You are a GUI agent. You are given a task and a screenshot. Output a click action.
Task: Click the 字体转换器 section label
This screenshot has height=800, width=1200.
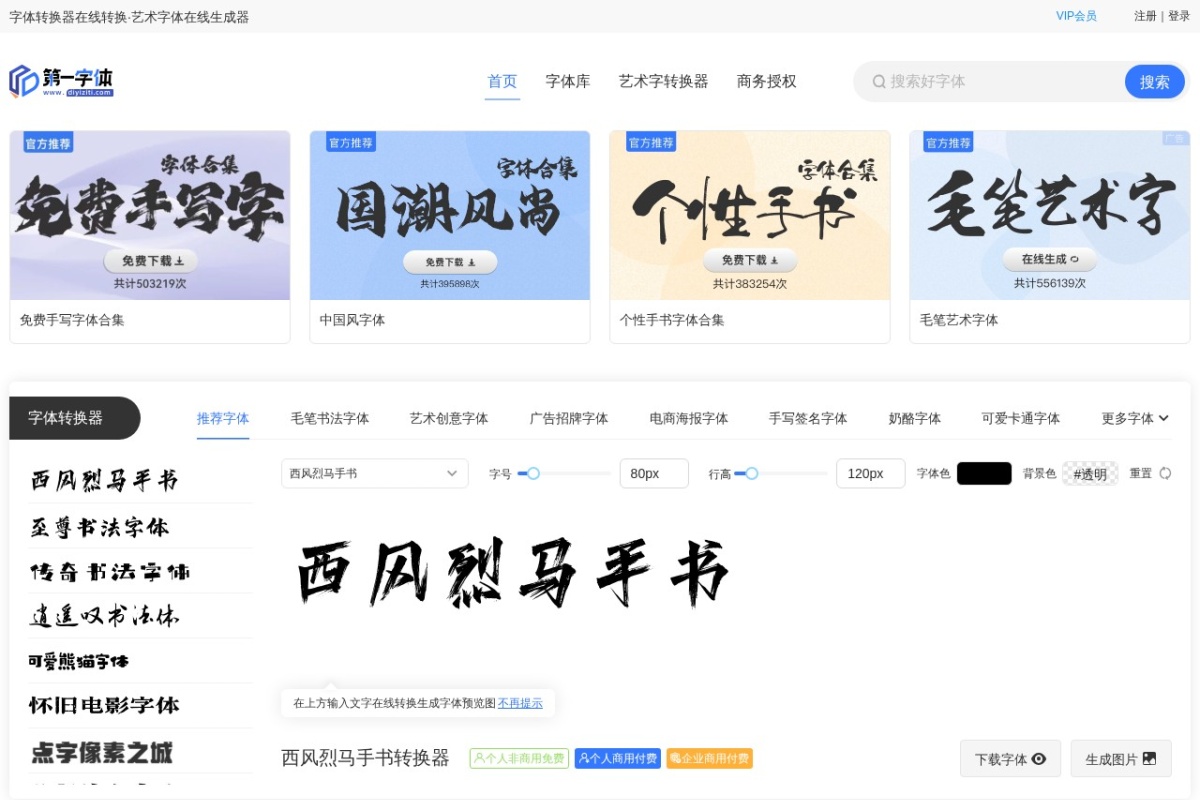coord(75,418)
